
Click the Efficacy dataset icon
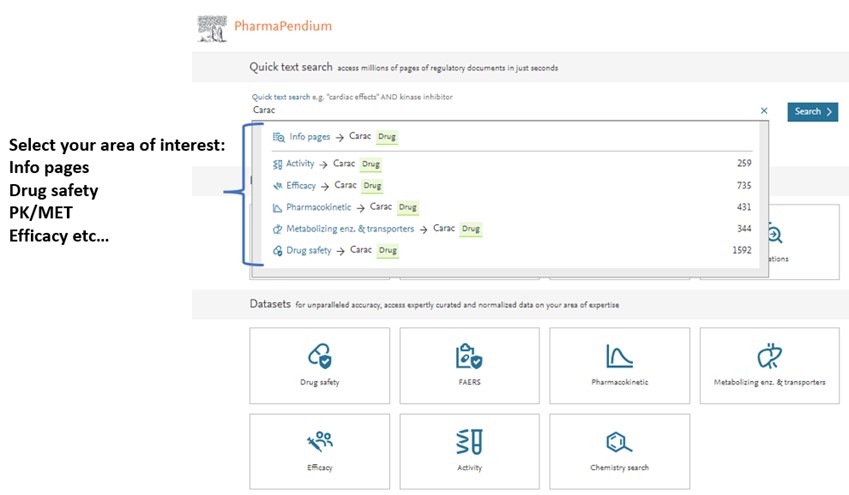[x=319, y=441]
